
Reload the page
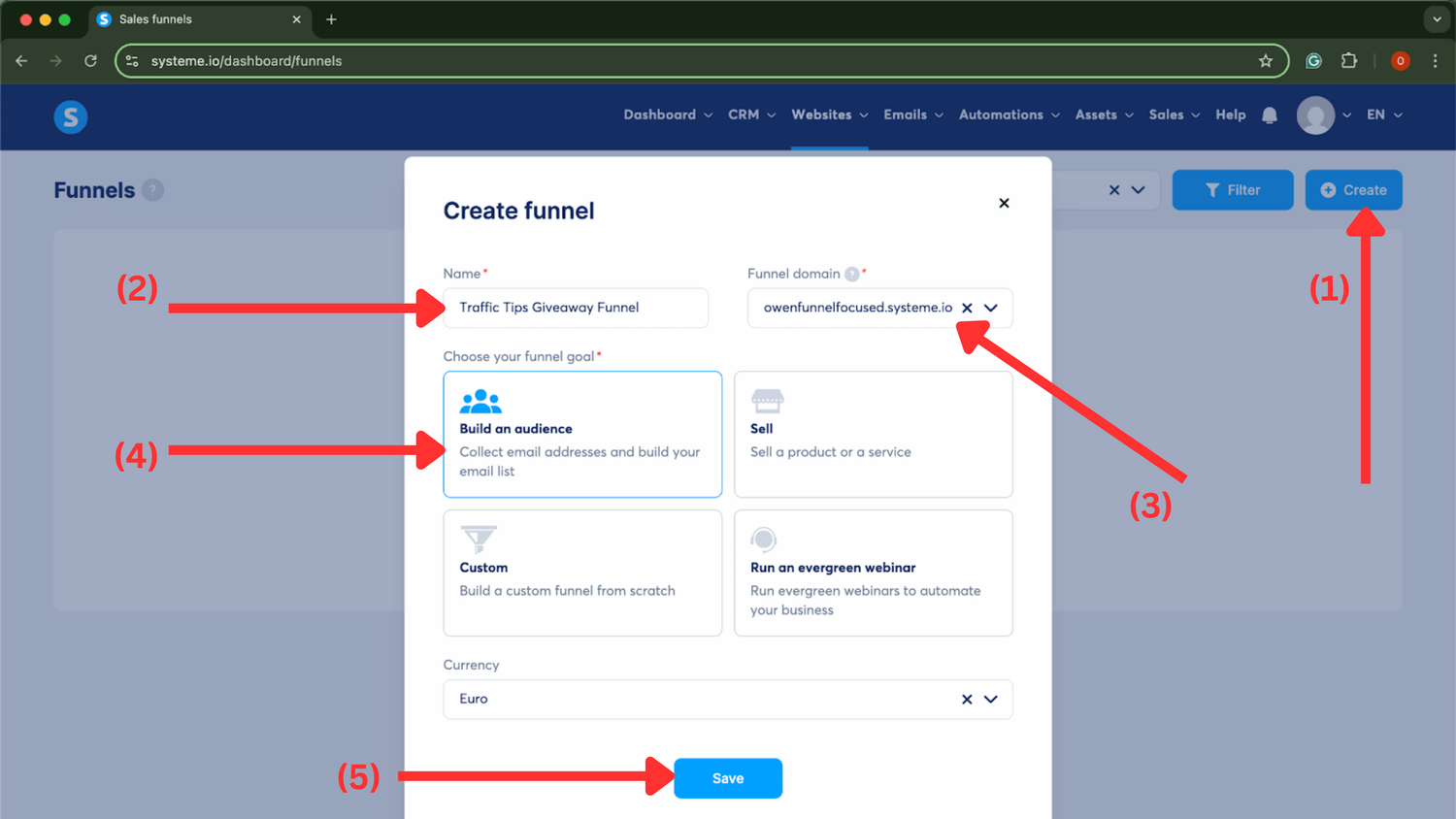tap(90, 60)
